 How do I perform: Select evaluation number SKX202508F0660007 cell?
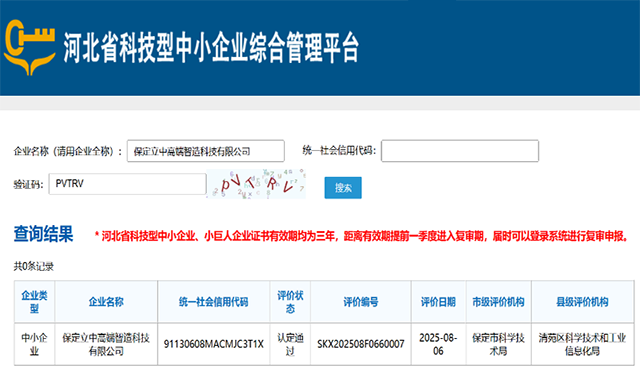[x=361, y=344]
